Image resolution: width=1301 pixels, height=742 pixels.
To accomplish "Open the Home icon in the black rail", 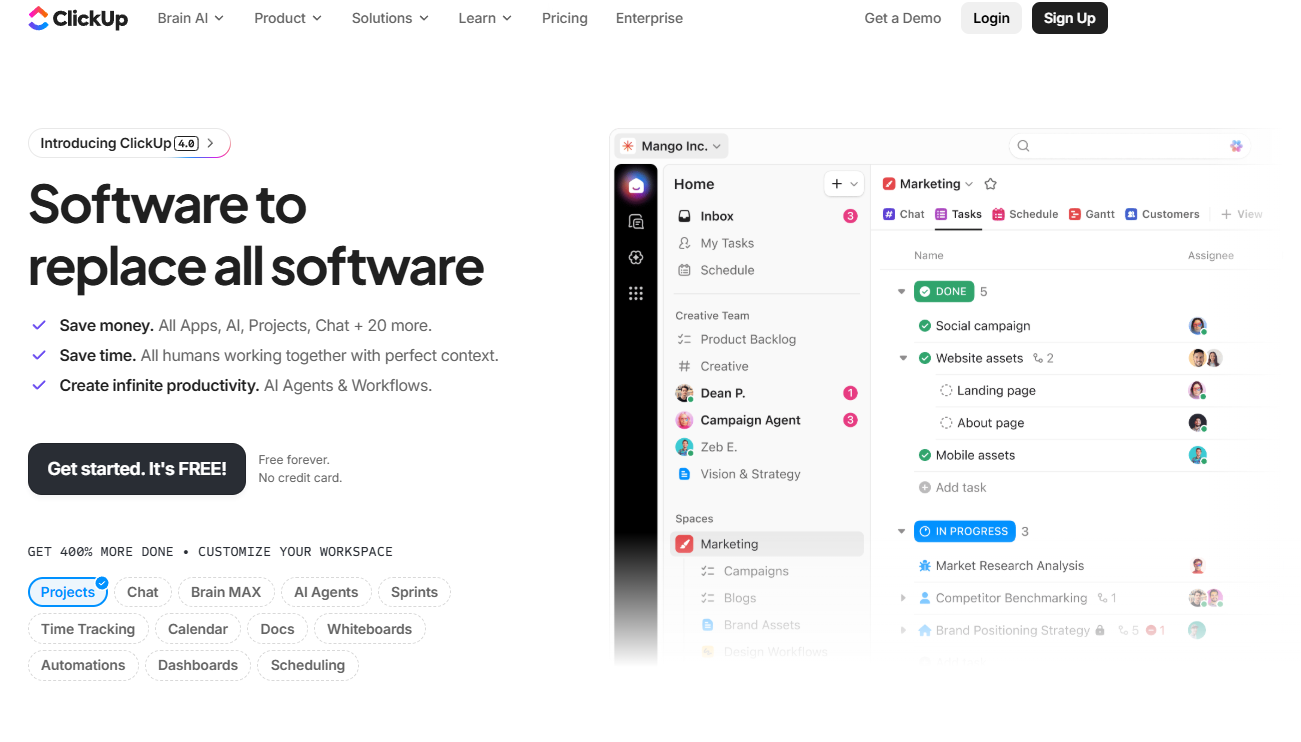I will click(x=636, y=185).
